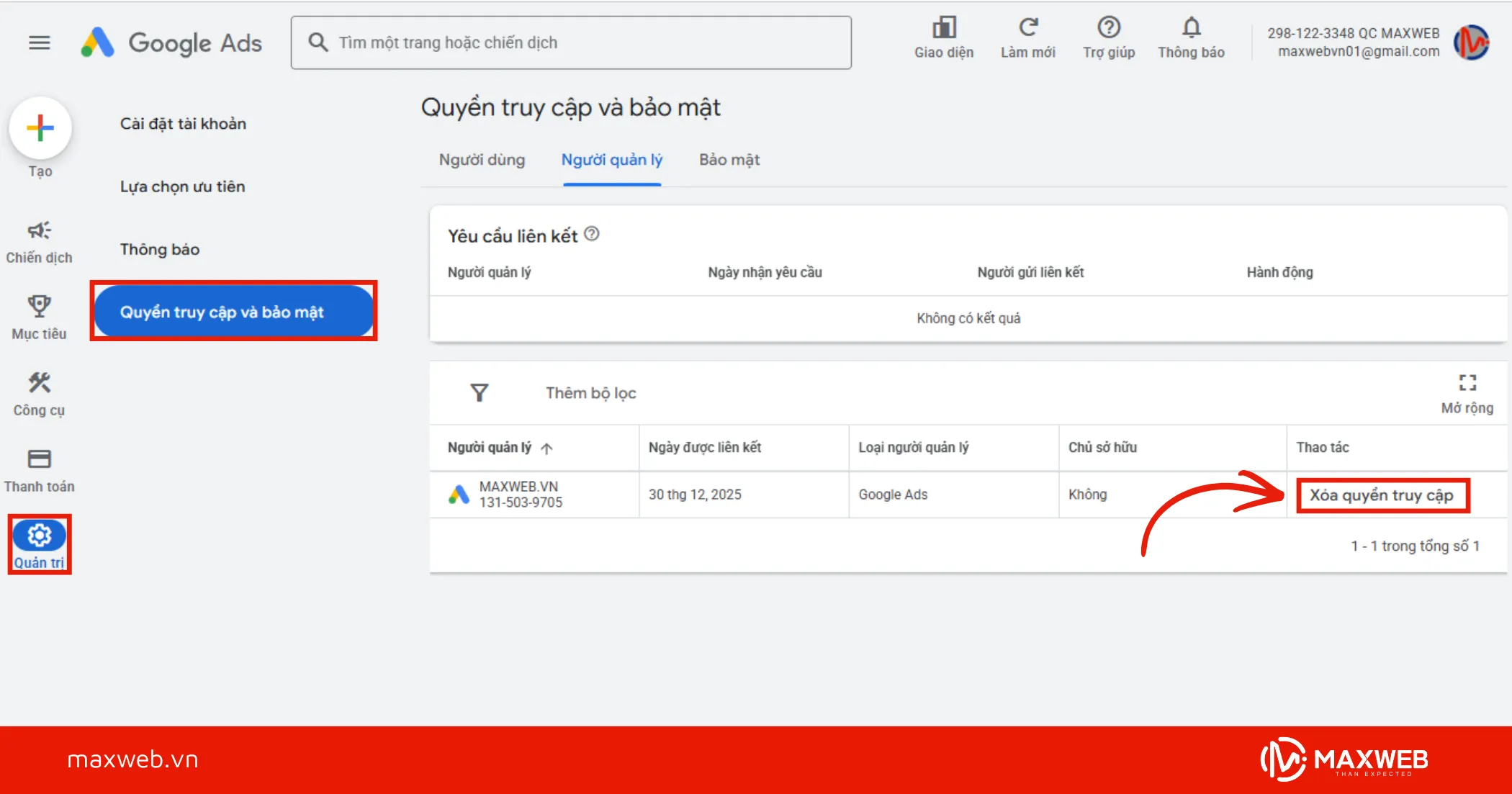Open Thanh toán billing card icon
Image resolution: width=1512 pixels, height=794 pixels.
pos(40,459)
